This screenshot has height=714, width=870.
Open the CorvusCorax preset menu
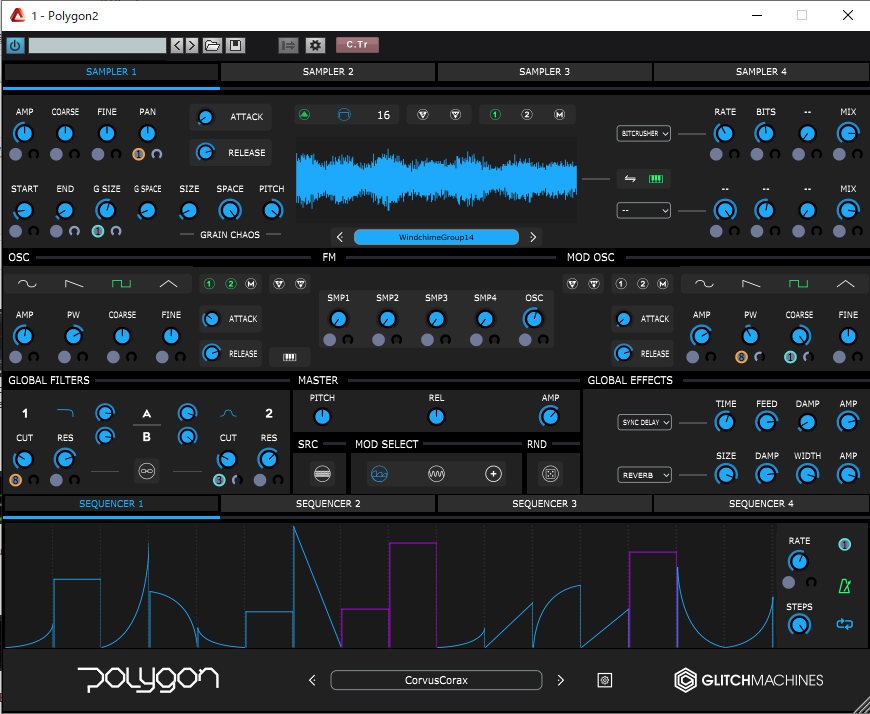(436, 680)
